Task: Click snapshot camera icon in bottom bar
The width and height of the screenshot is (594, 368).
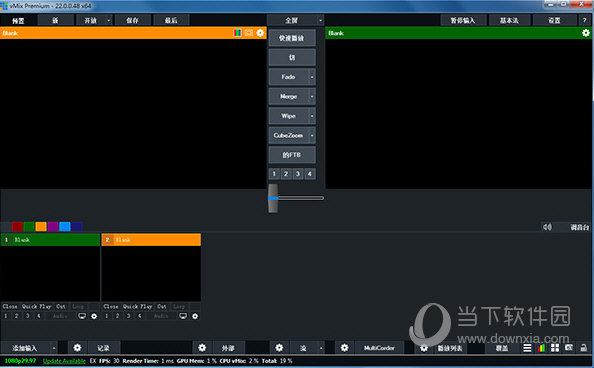Action: point(569,347)
